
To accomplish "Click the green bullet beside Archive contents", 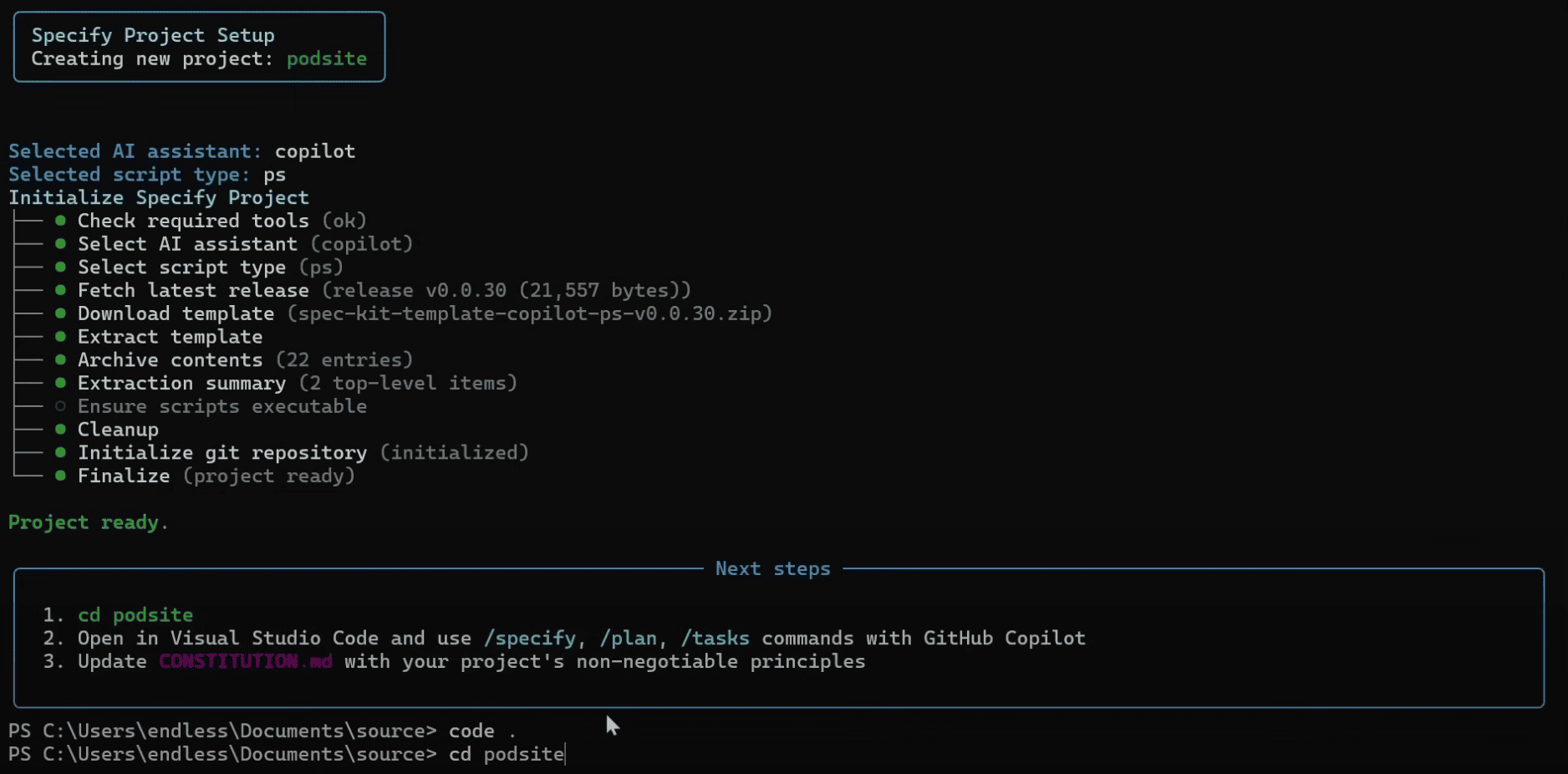I will click(x=61, y=359).
